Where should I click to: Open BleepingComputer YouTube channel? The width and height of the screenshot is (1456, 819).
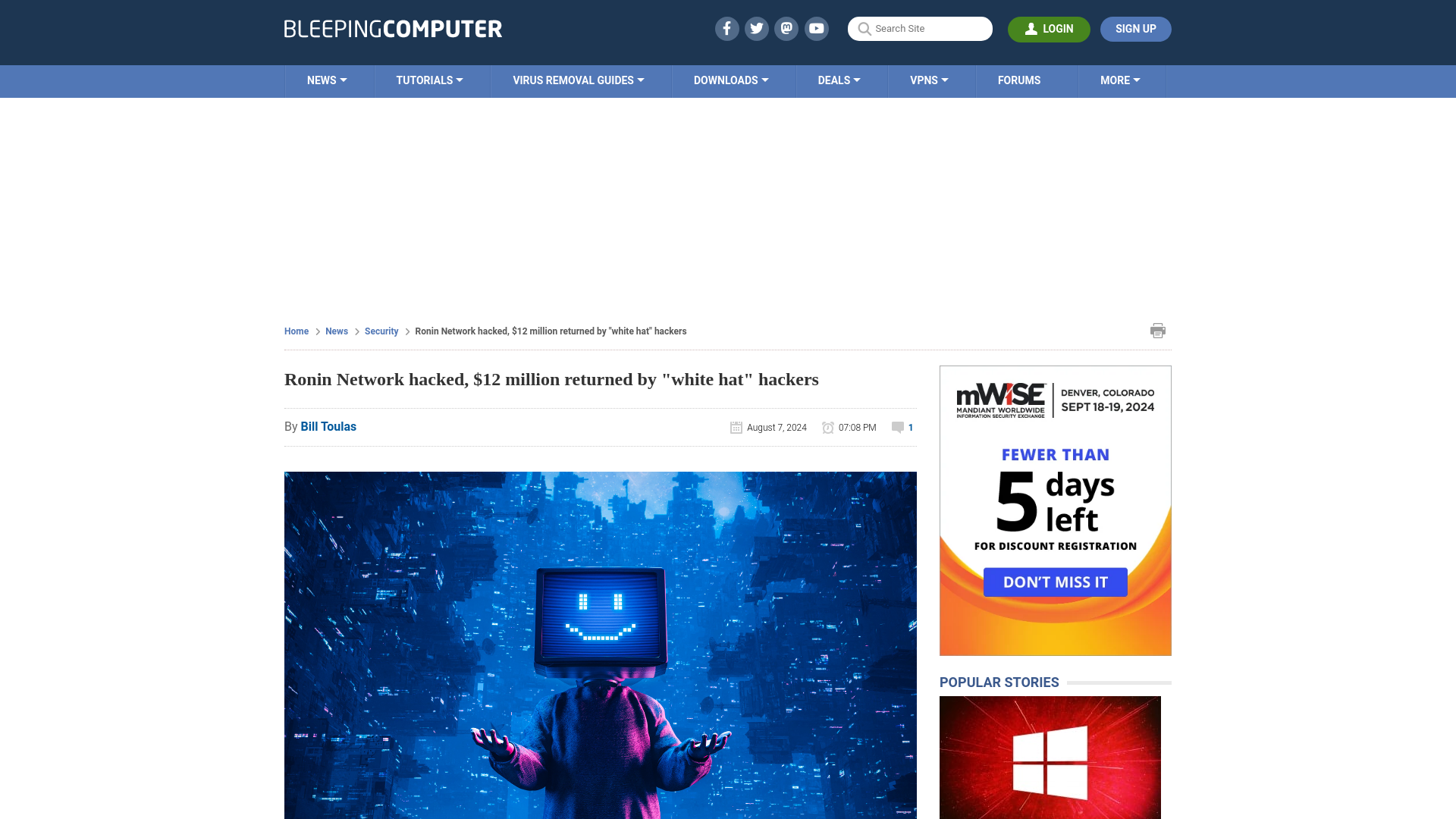817,28
